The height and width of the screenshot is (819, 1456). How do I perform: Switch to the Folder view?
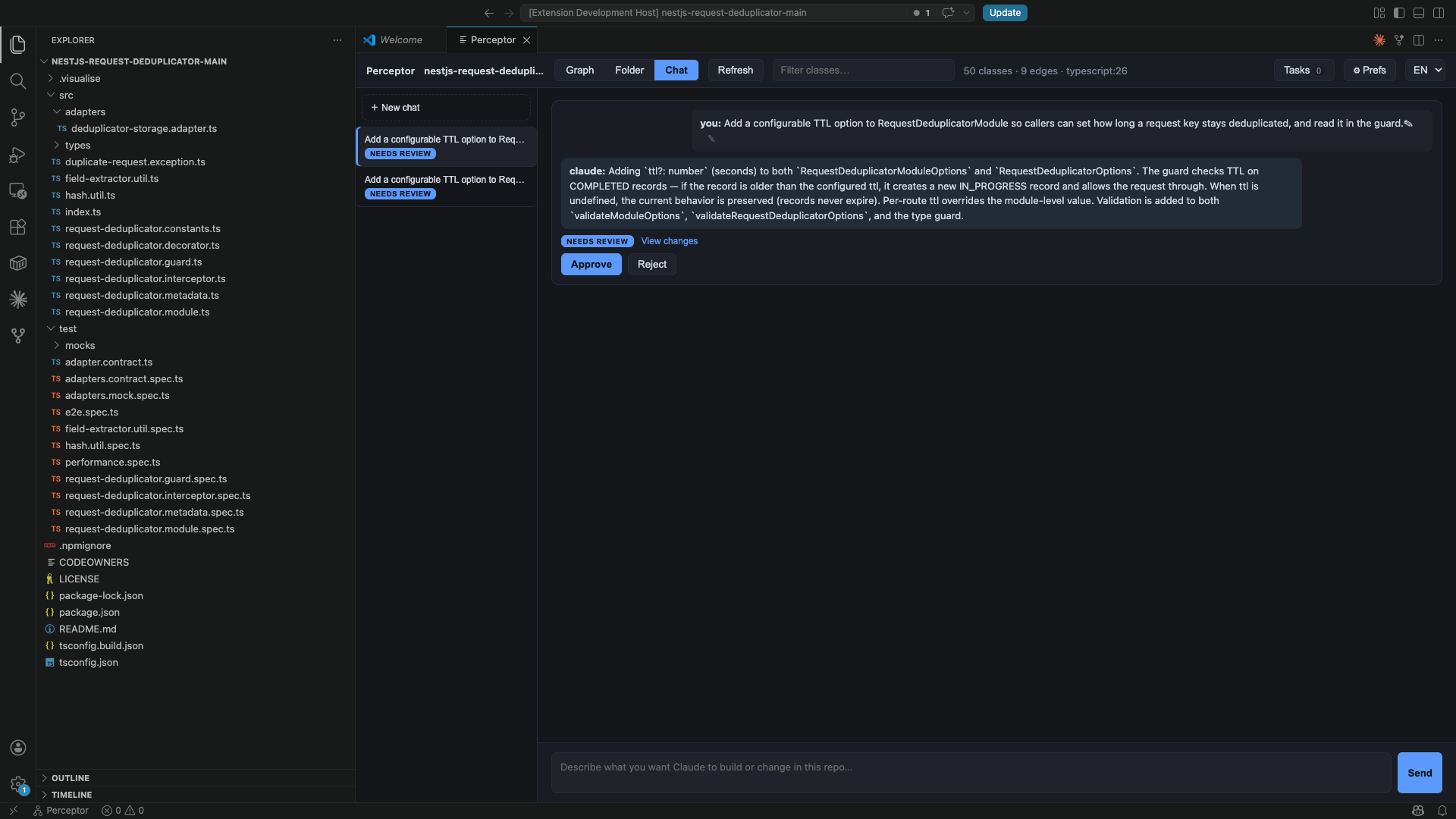(629, 71)
